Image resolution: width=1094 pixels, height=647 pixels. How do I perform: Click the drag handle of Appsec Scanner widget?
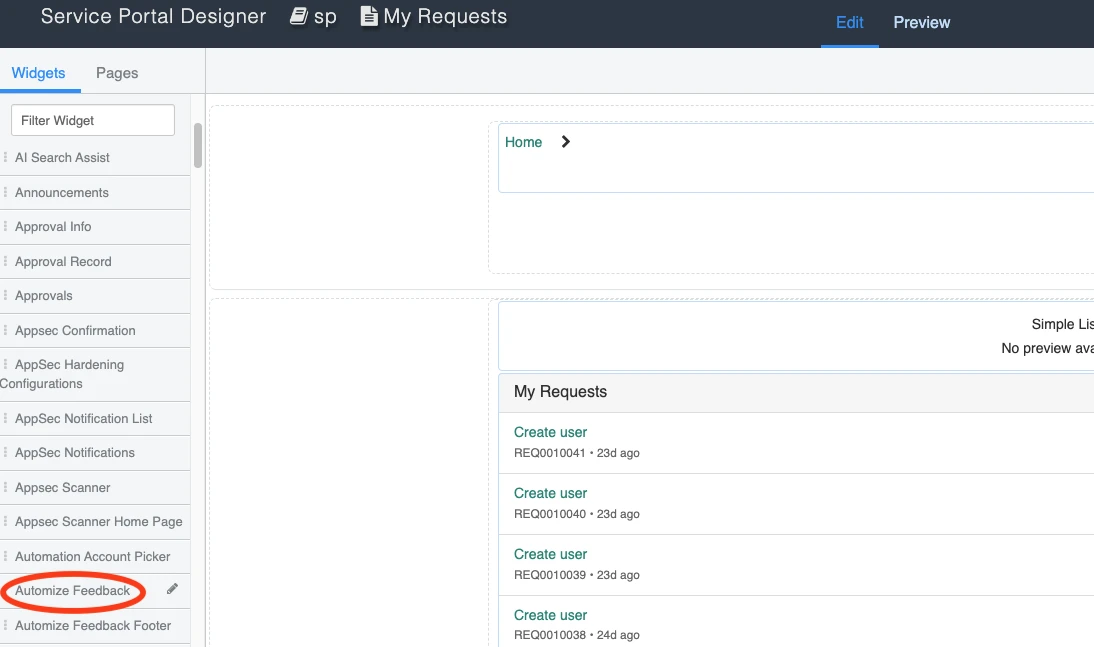pyautogui.click(x=6, y=488)
